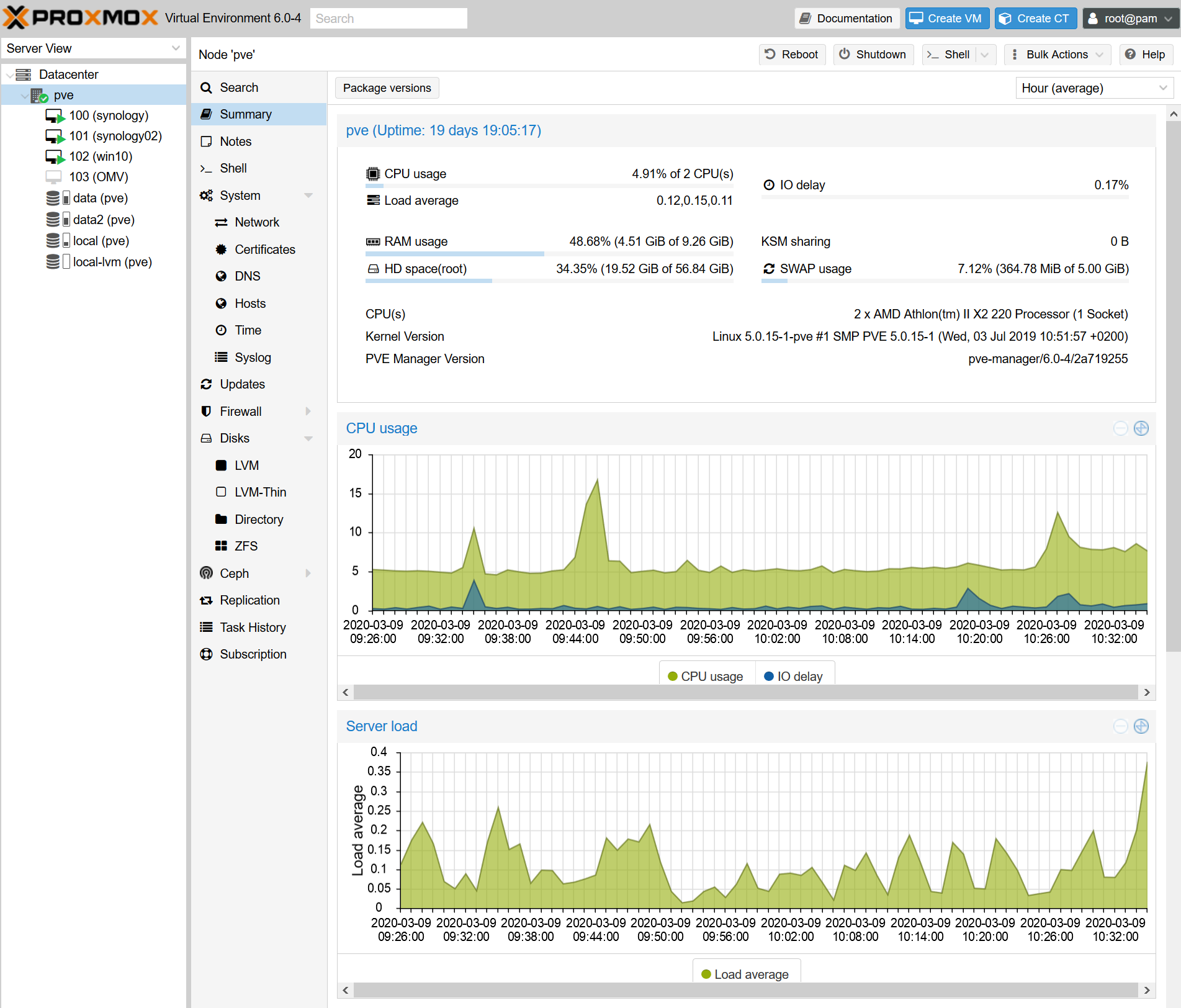Expand the Shell button dropdown arrow
1181x1008 pixels.
pos(985,55)
